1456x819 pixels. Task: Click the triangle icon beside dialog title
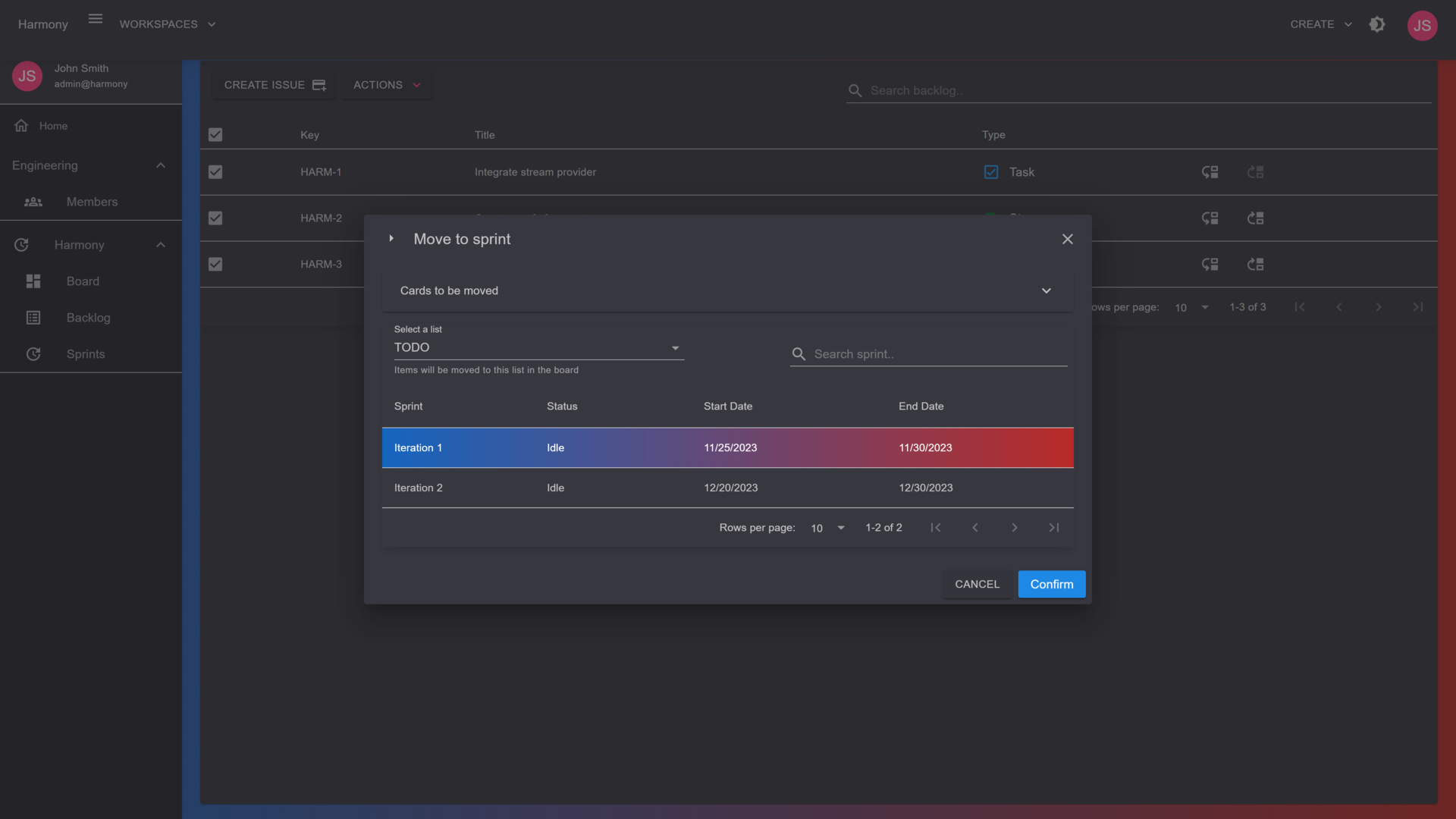[391, 239]
